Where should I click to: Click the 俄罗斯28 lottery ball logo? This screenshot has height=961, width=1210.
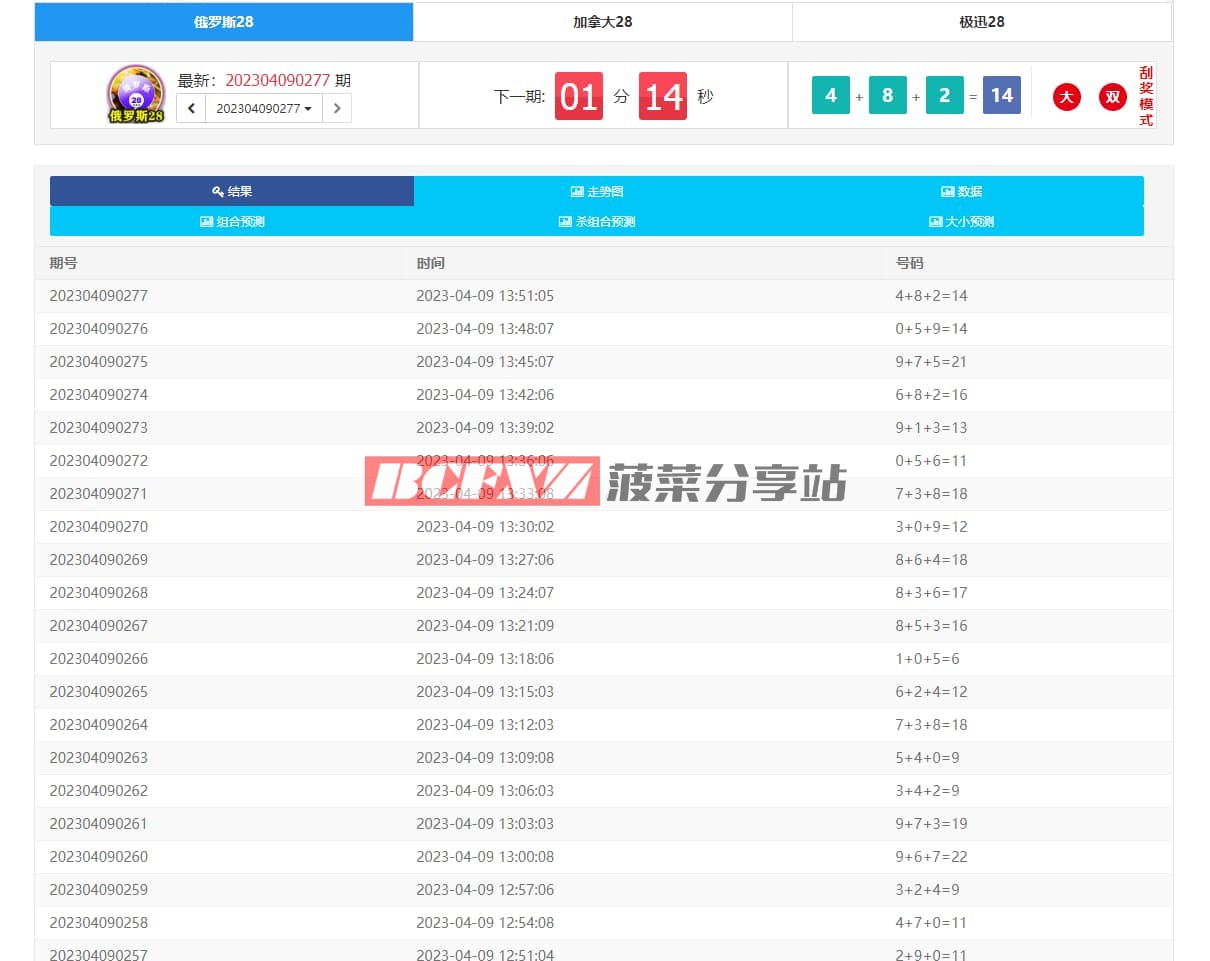tap(136, 95)
